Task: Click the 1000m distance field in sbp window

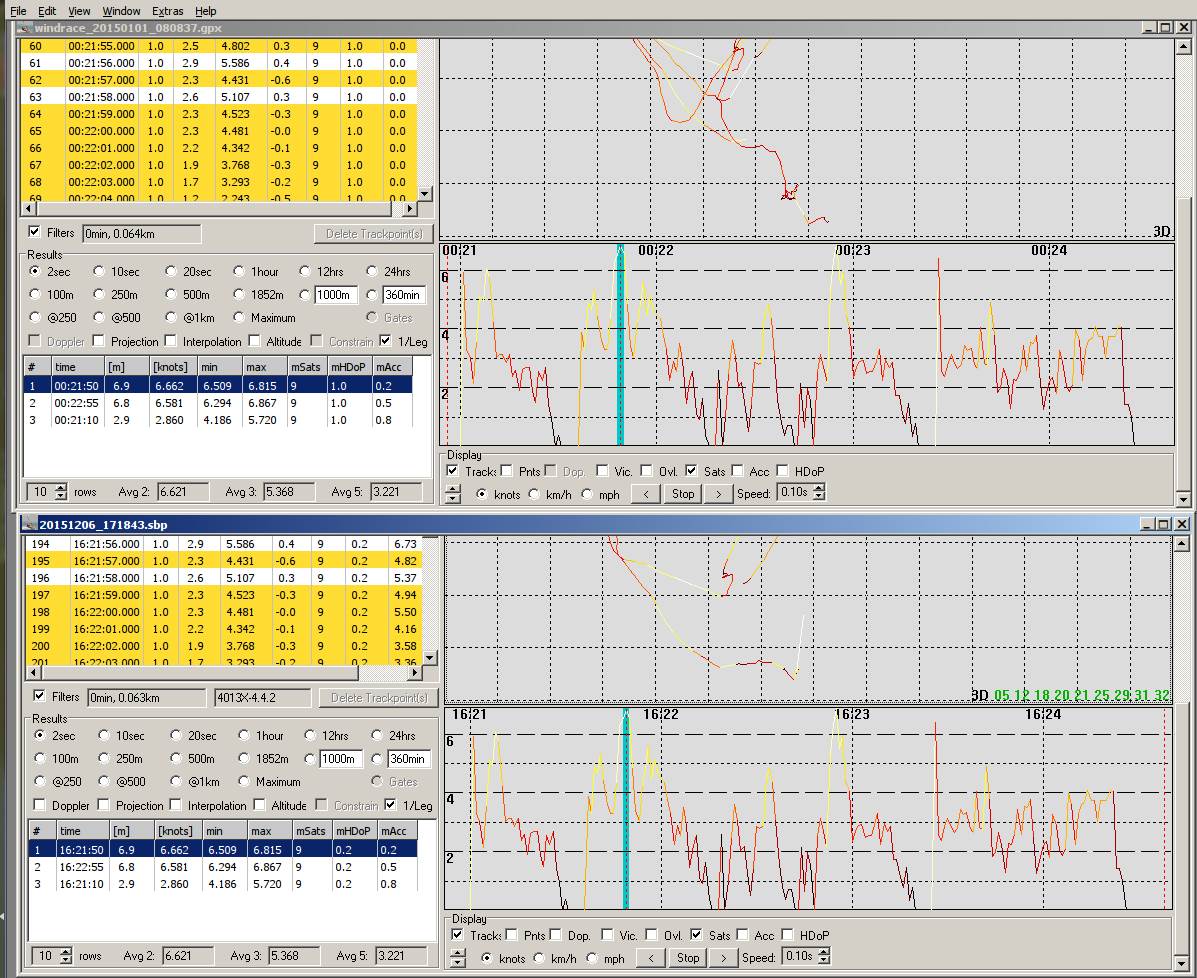Action: tap(339, 759)
